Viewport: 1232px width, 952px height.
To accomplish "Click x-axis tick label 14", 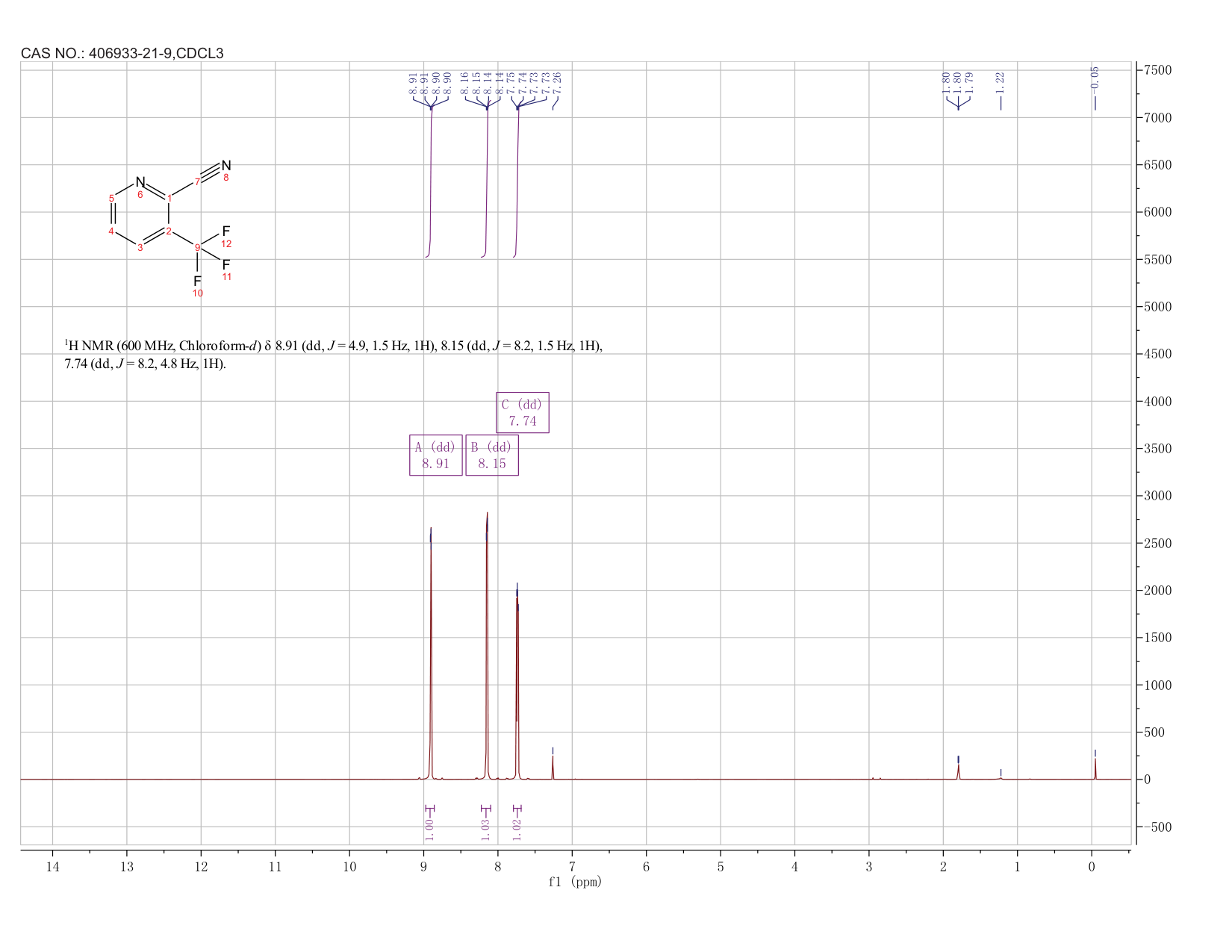I will tap(52, 866).
